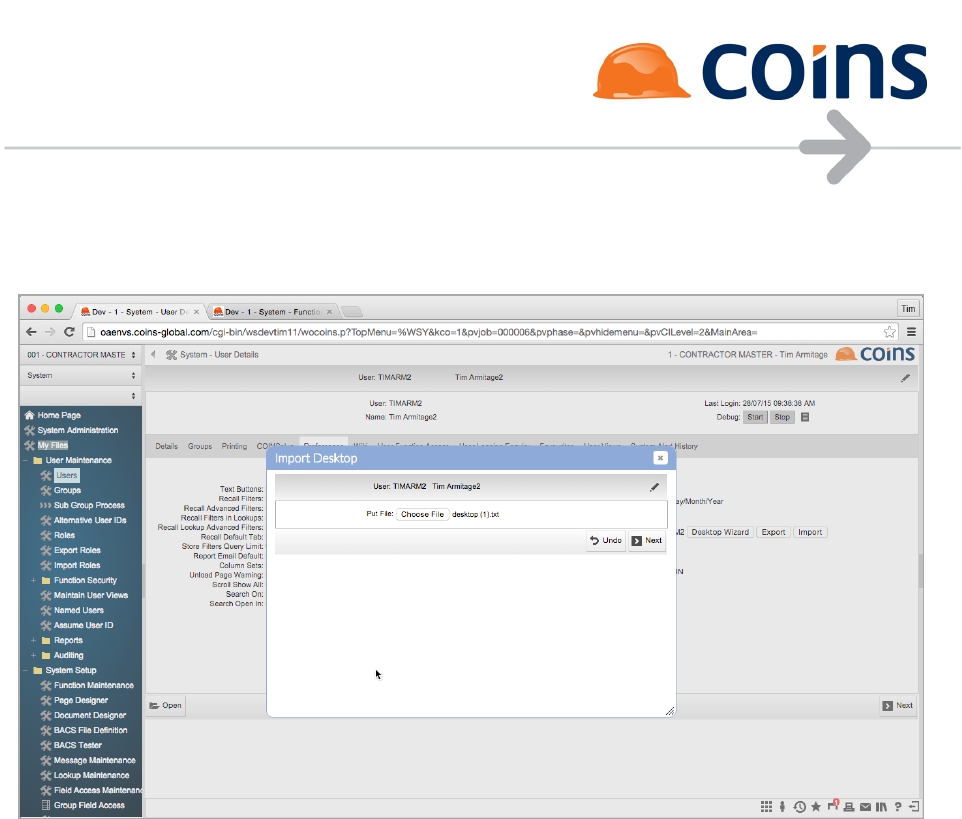Open Import Roles in the sidebar

pos(77,566)
